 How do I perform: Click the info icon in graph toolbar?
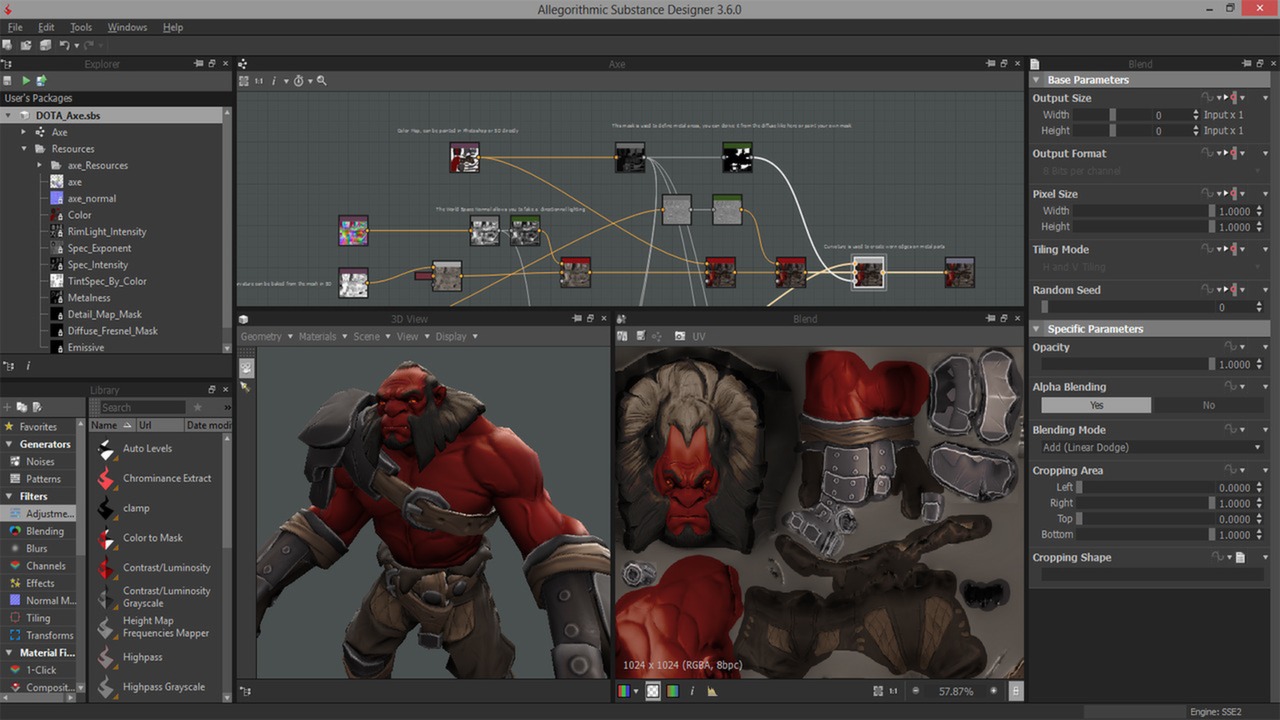(x=274, y=80)
